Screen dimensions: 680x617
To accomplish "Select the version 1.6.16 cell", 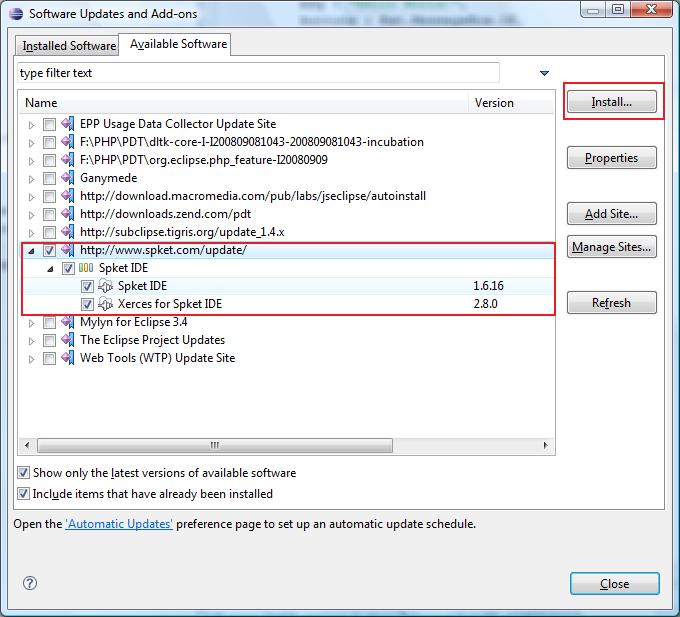I will (x=488, y=286).
